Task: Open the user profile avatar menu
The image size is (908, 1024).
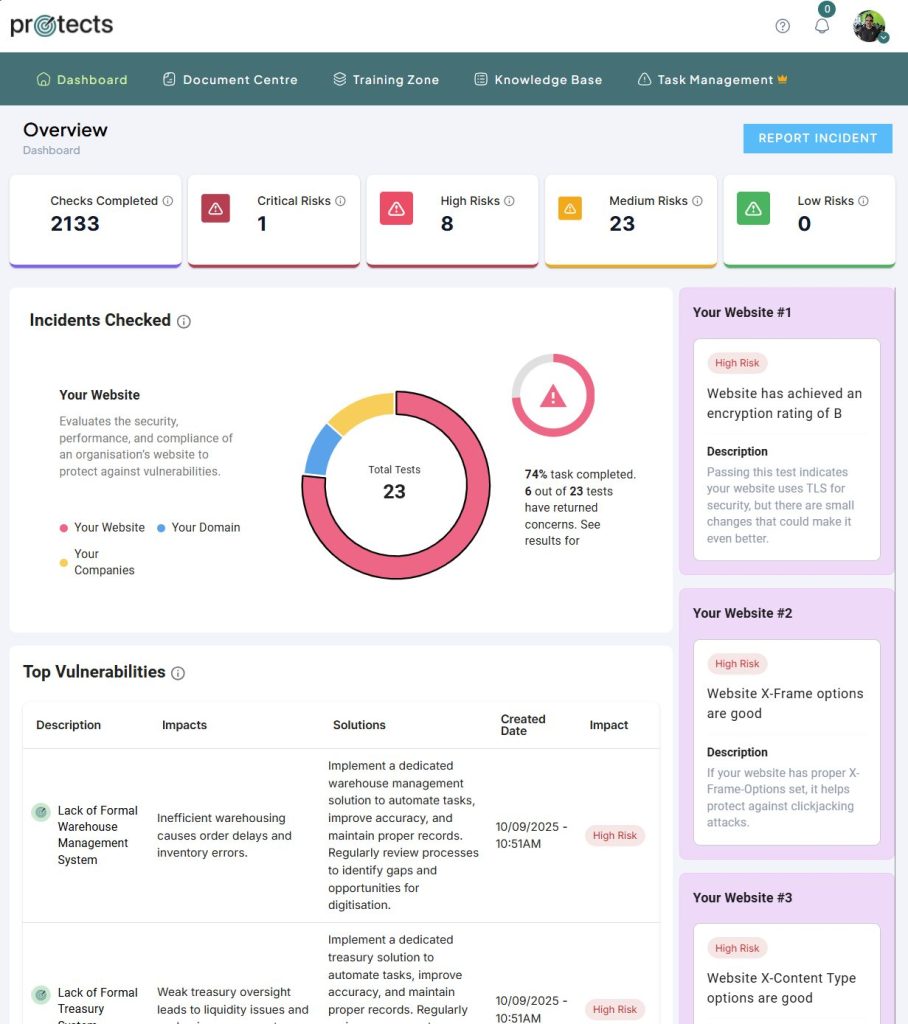Action: (868, 26)
